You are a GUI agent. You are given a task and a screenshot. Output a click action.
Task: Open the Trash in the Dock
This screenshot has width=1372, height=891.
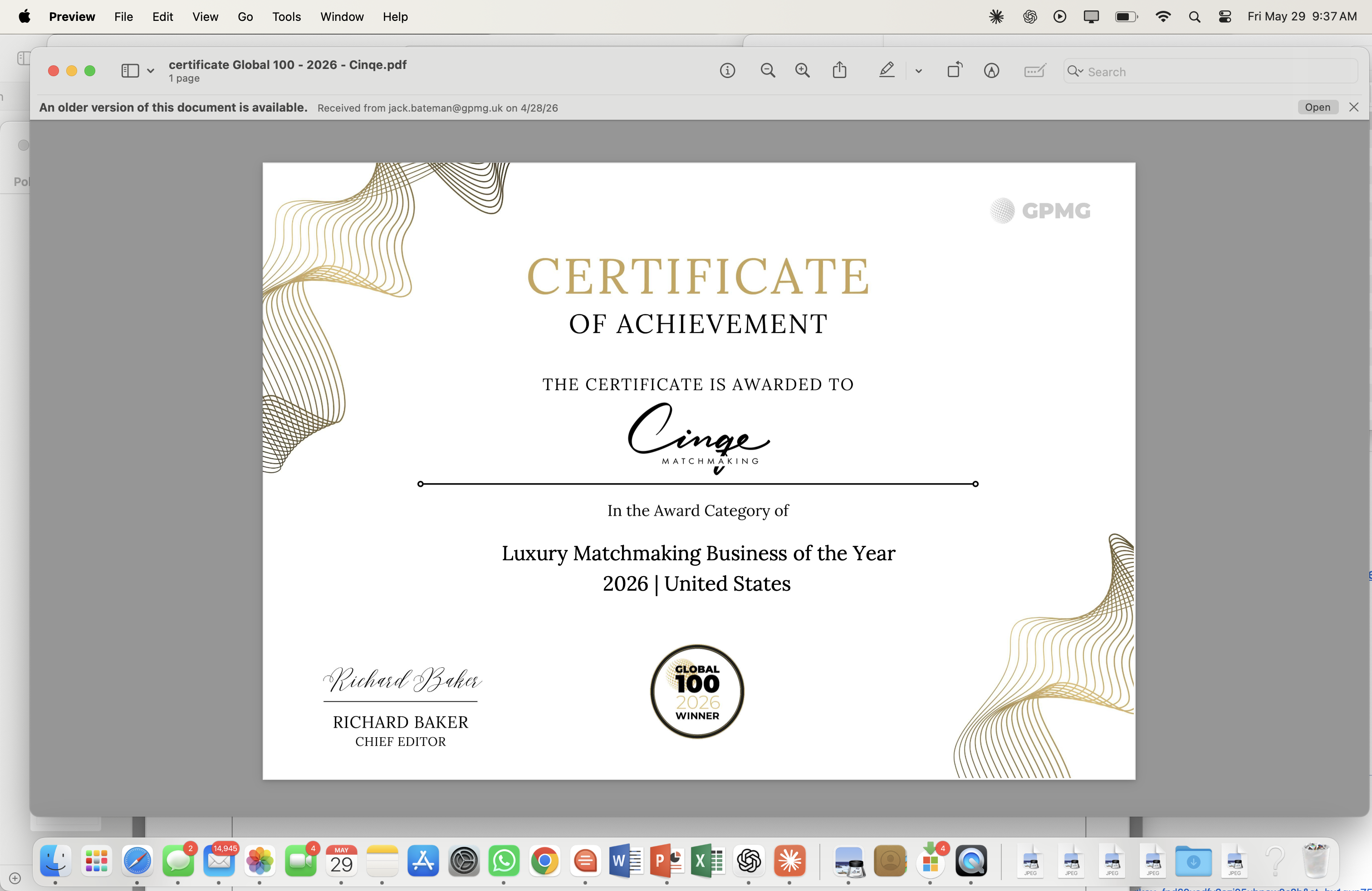1316,860
